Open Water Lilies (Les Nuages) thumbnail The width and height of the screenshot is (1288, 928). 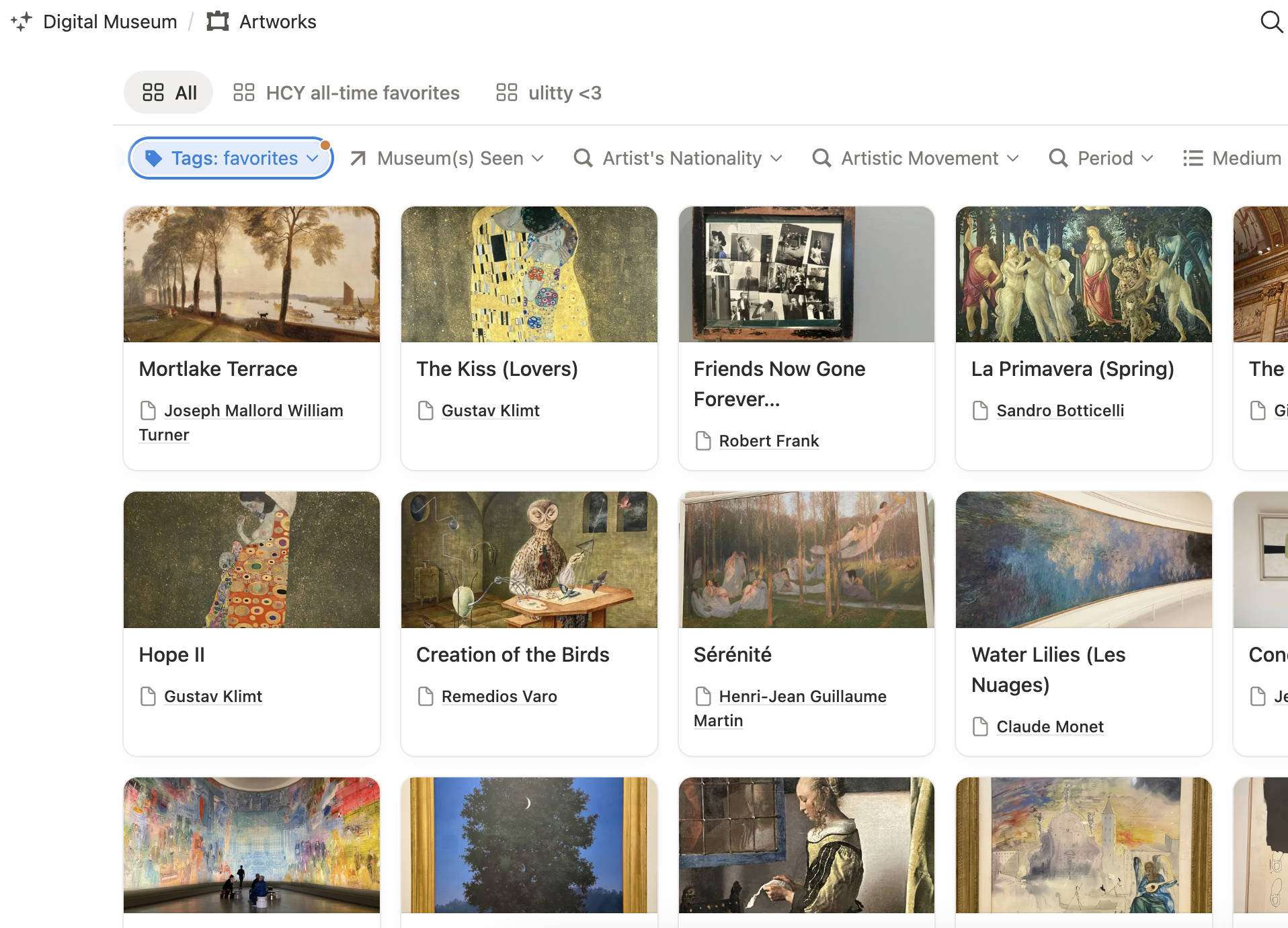pos(1084,559)
